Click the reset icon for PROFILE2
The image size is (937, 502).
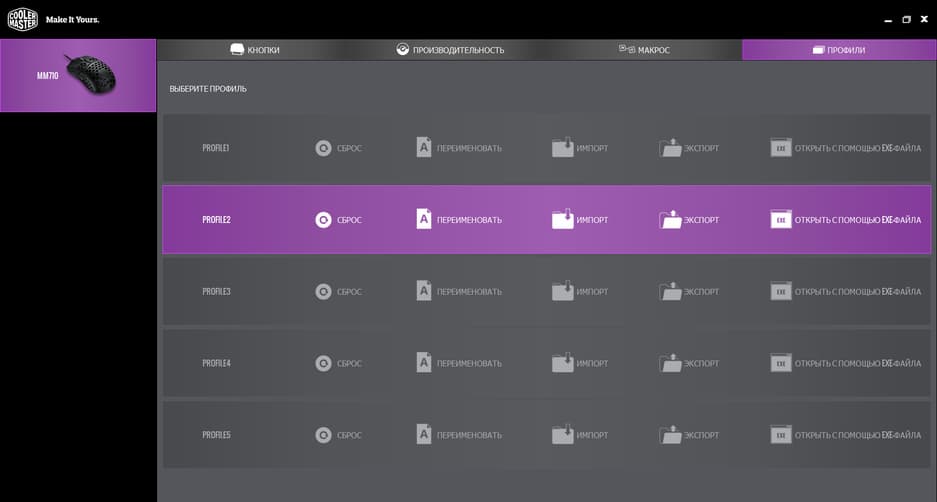point(323,220)
